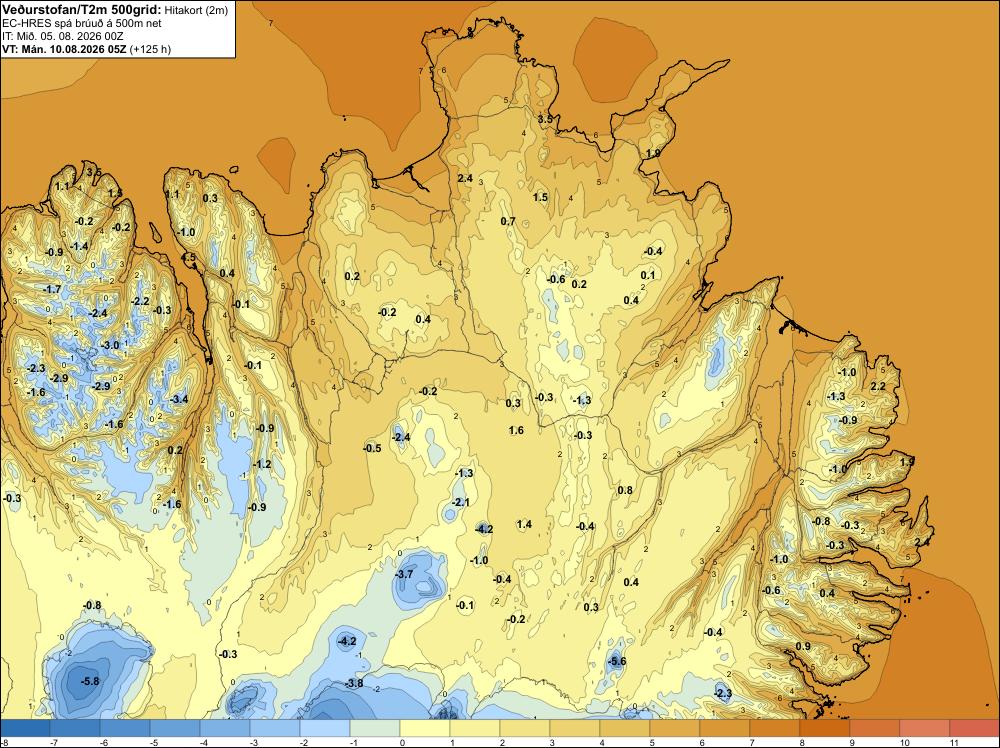1000x748 pixels.
Task: Click the -5.8 temperature label on the map
Action: (x=90, y=681)
